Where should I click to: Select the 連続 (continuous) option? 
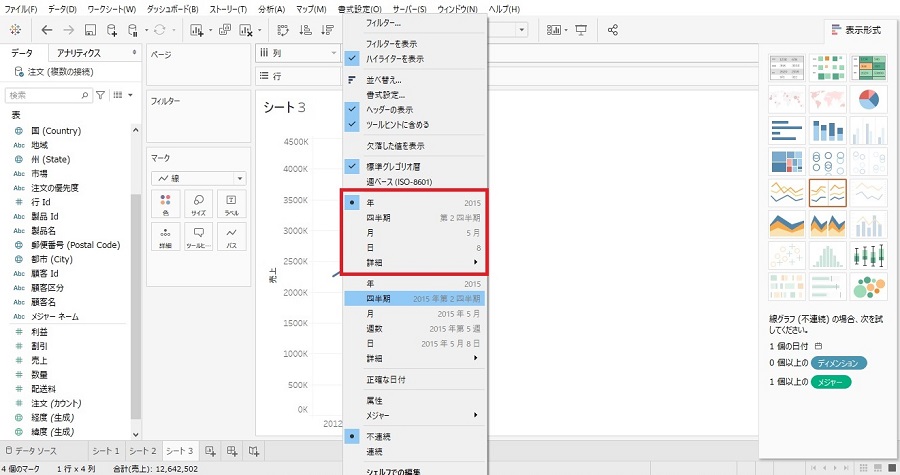tap(376, 451)
